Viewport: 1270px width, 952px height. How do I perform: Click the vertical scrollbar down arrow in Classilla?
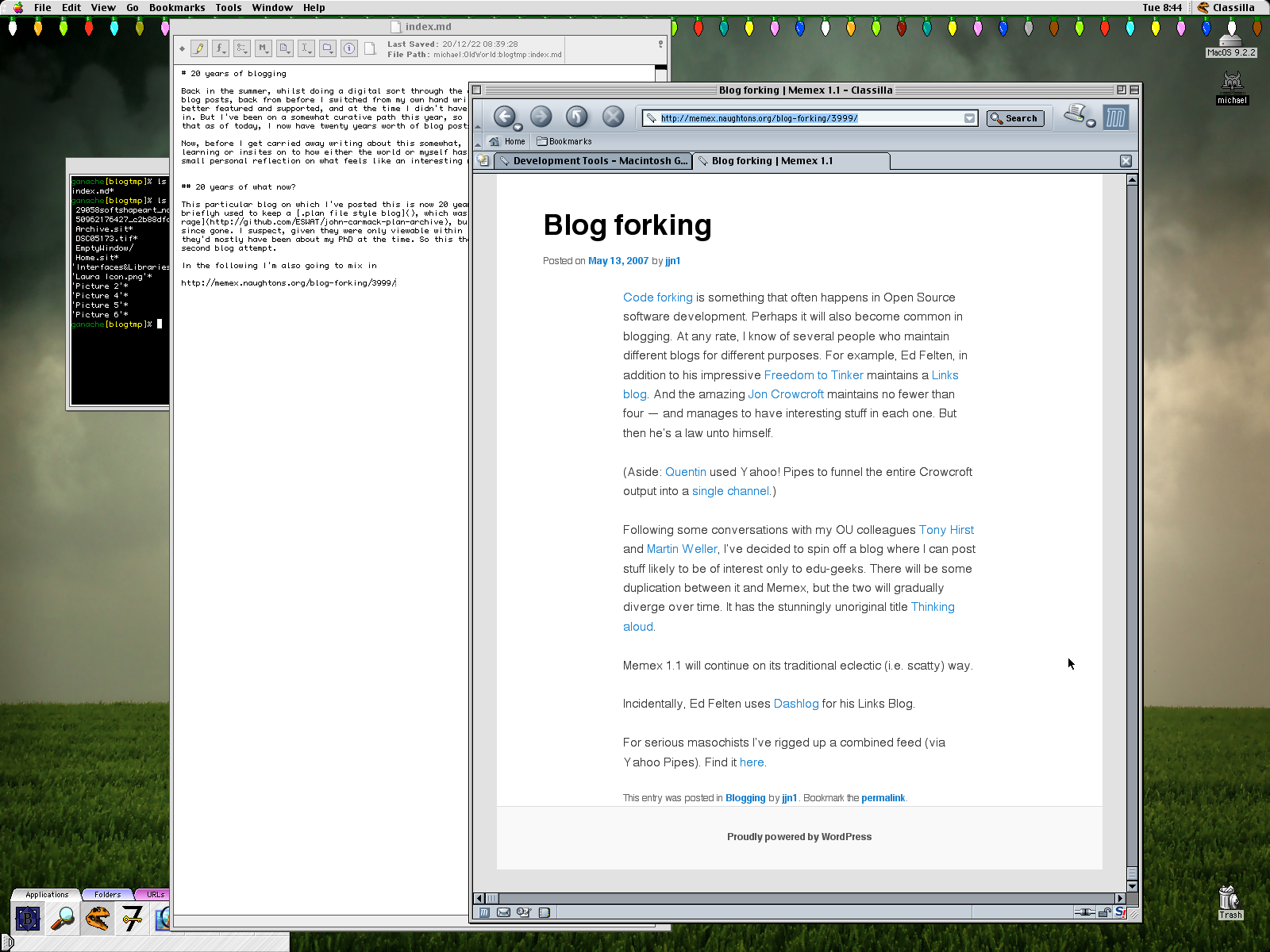point(1133,886)
